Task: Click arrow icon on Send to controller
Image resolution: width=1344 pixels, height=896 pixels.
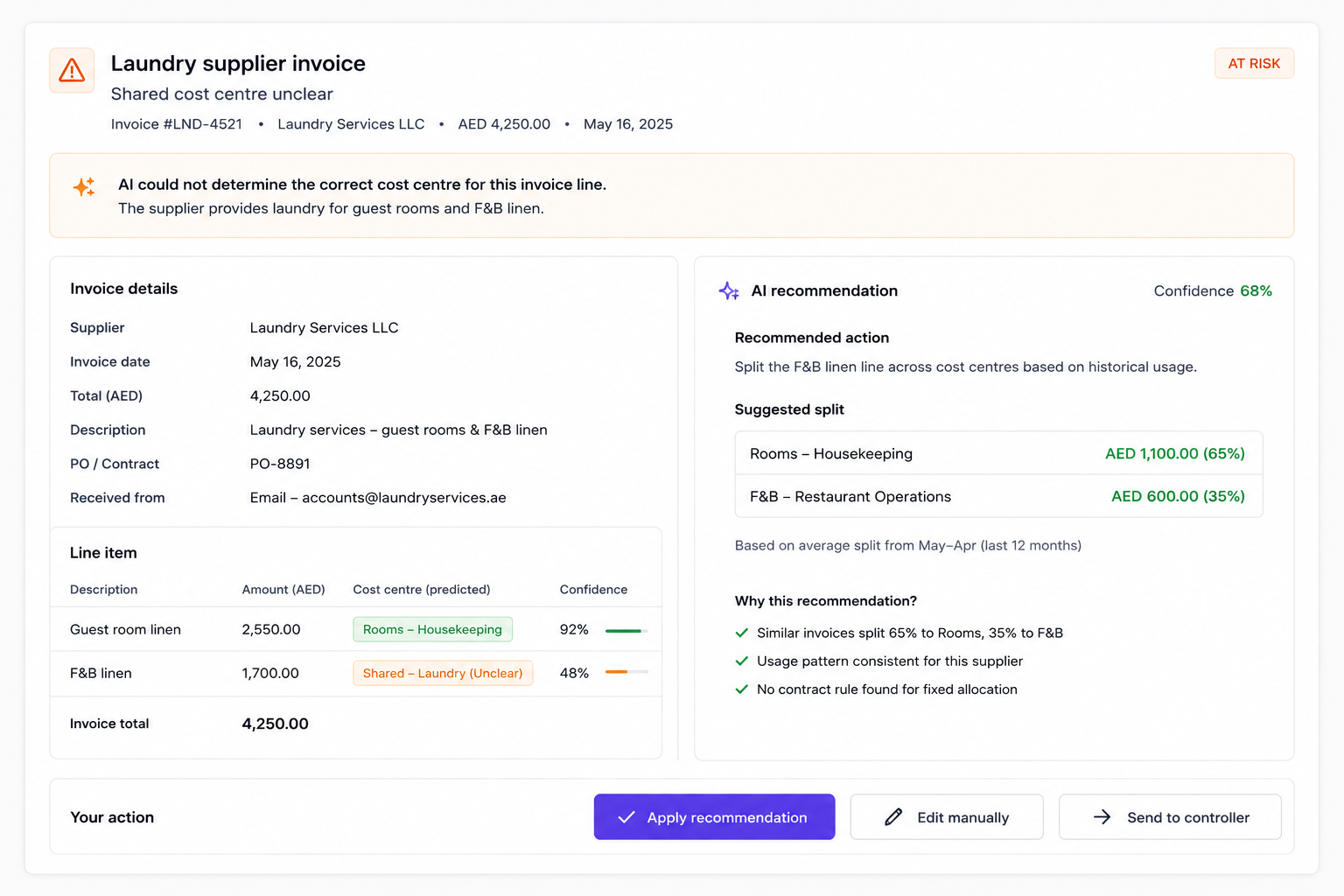Action: (x=1102, y=817)
